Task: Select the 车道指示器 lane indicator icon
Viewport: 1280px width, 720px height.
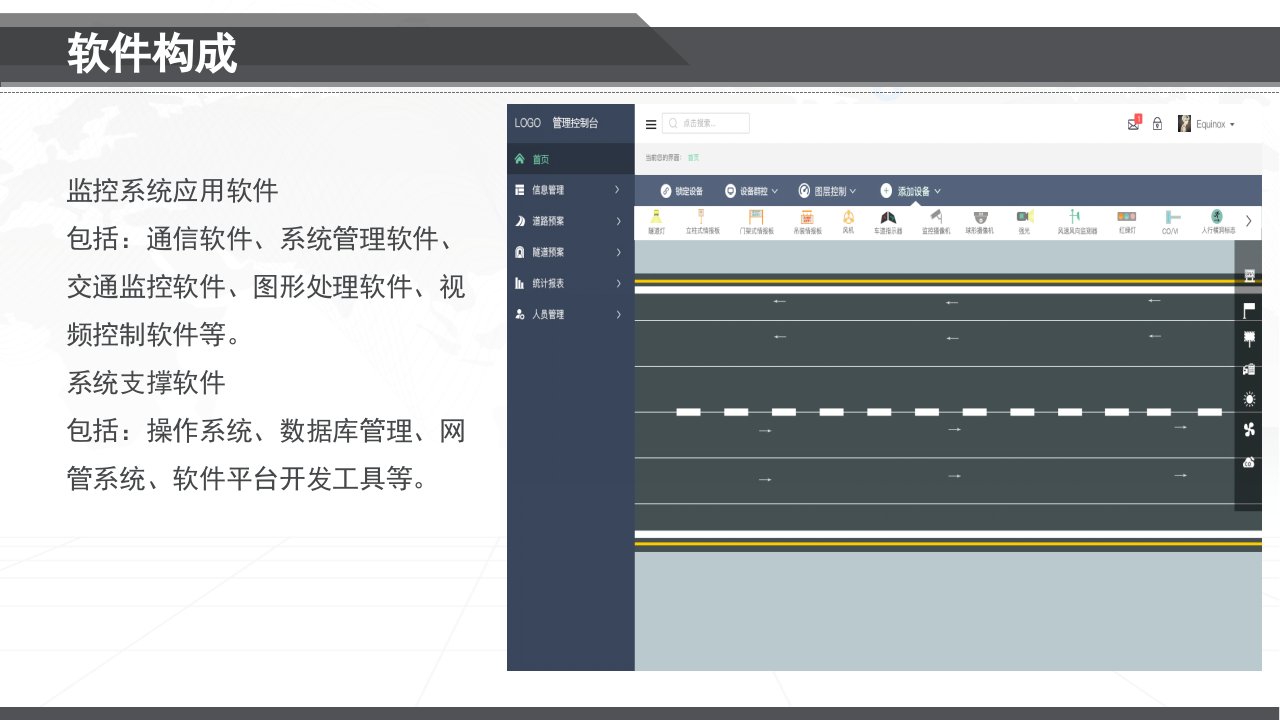Action: pyautogui.click(x=888, y=221)
